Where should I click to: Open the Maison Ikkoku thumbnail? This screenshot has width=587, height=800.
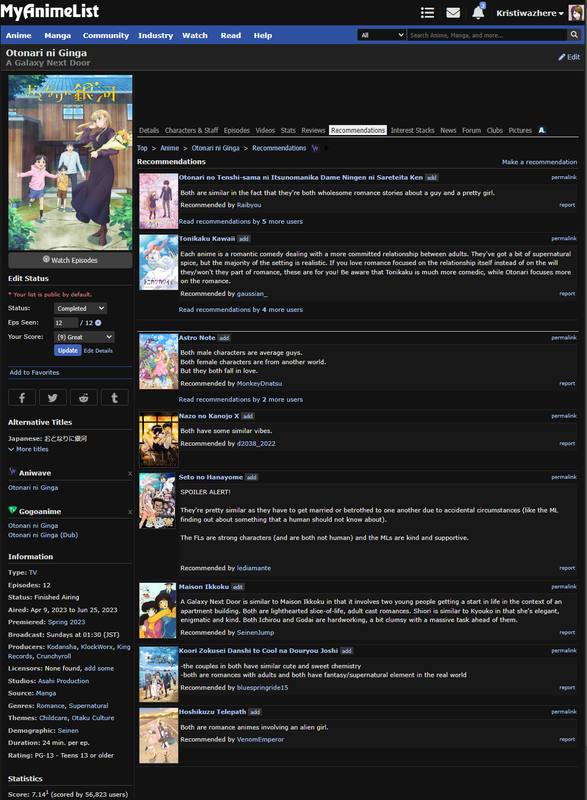pos(159,610)
